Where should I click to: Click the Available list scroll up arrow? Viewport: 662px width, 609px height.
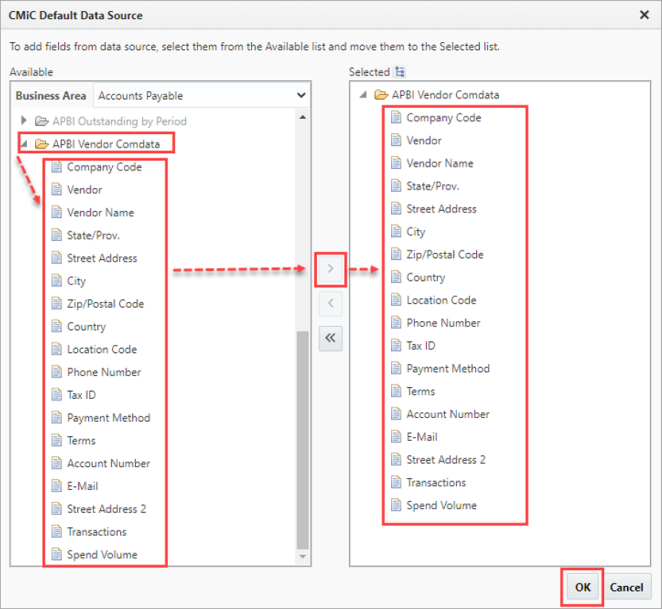(x=303, y=117)
